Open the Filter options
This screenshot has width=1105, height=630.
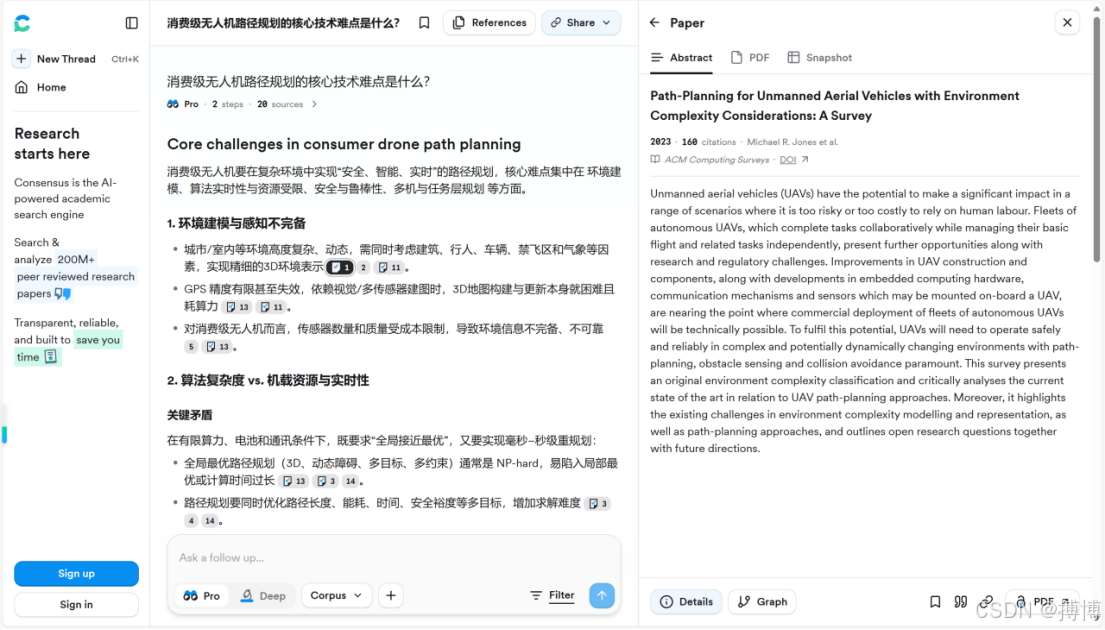tap(552, 595)
